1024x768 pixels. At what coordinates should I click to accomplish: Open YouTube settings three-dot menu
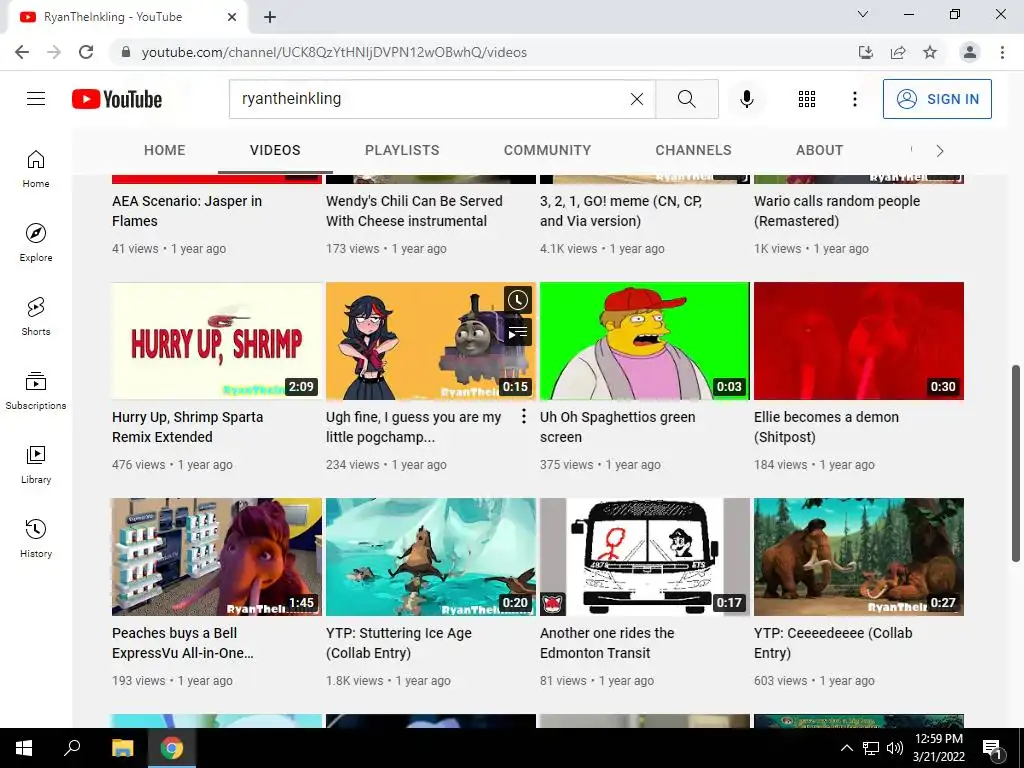[x=854, y=99]
